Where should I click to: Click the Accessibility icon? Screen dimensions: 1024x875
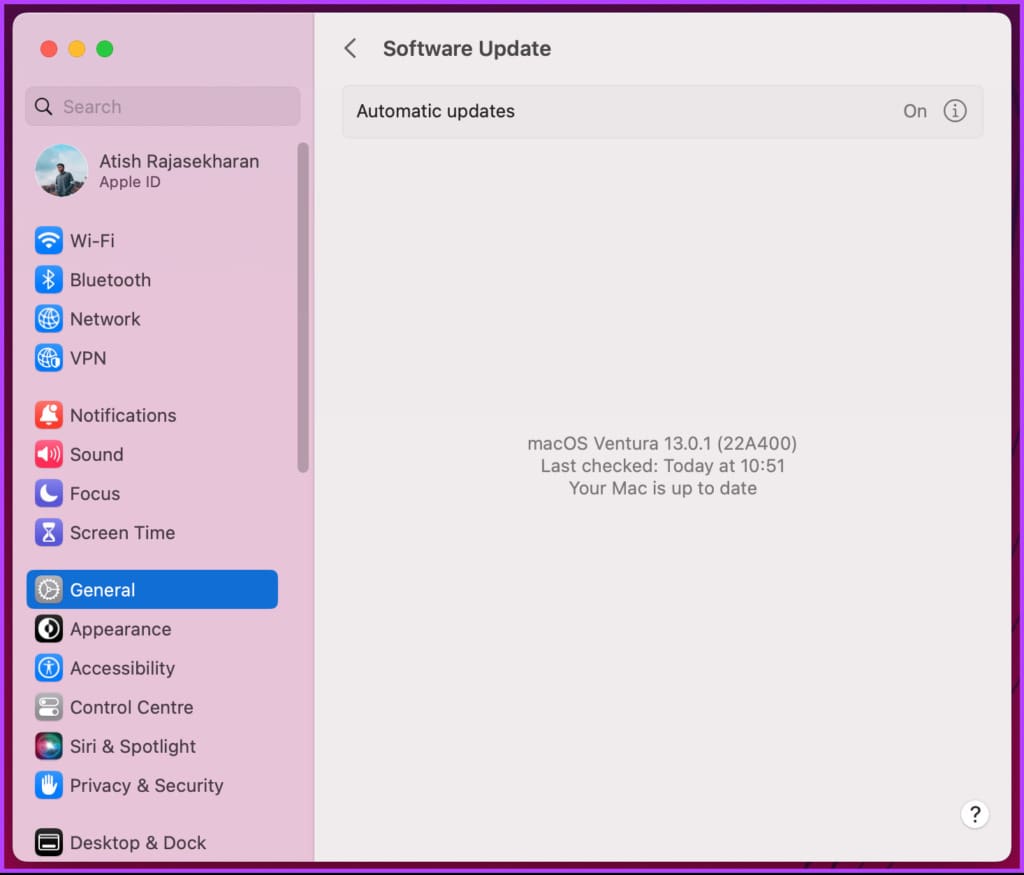click(48, 668)
